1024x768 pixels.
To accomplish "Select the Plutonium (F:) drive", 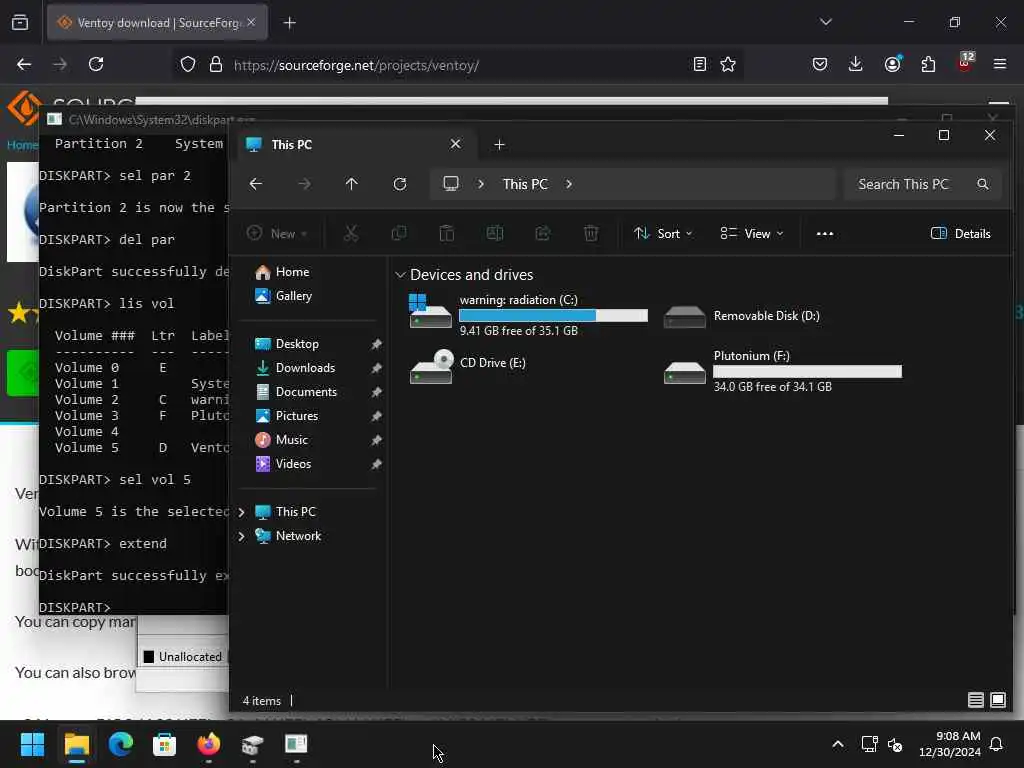I will click(782, 371).
